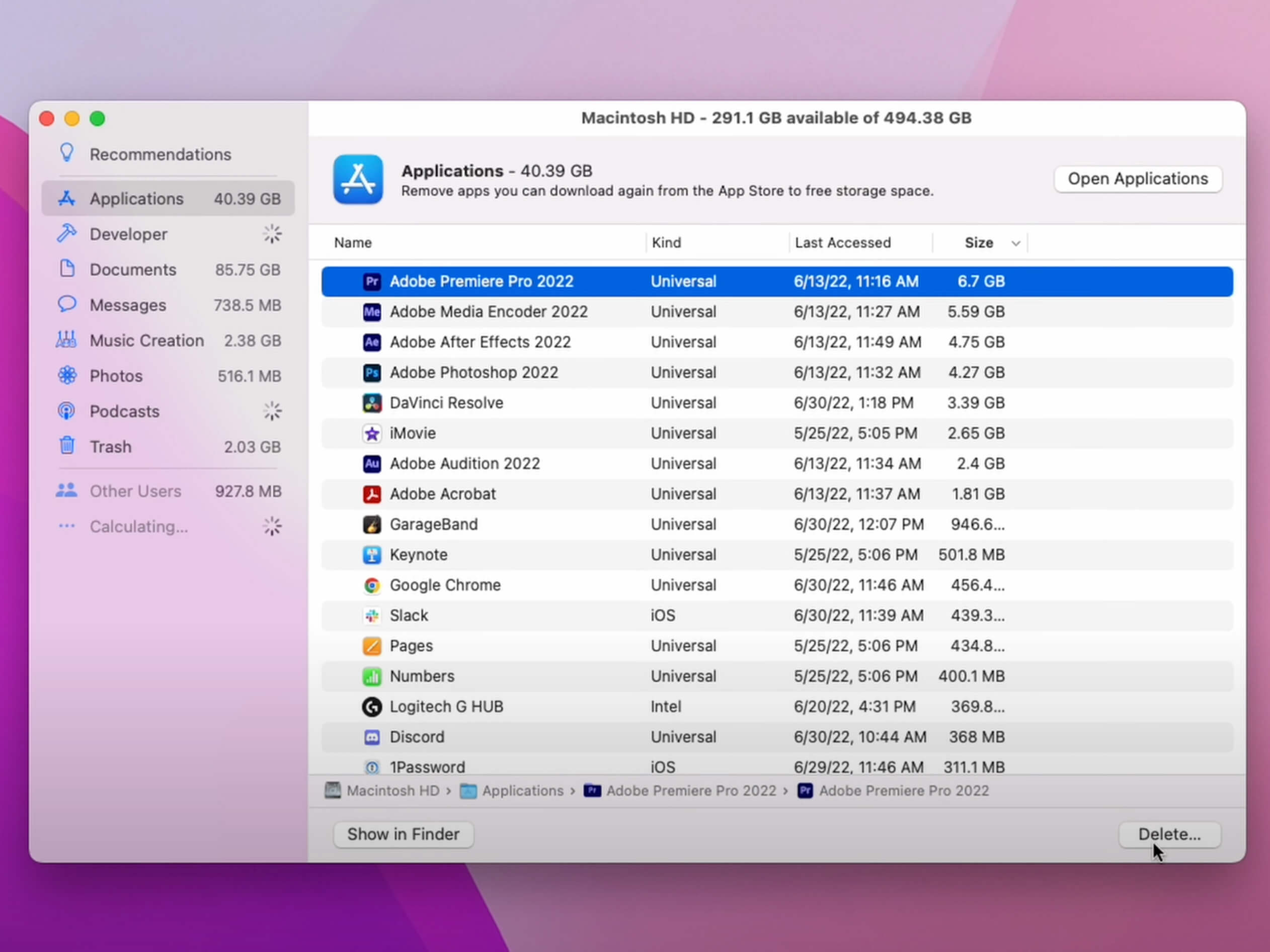Click the Adobe Acrobat icon

(372, 494)
